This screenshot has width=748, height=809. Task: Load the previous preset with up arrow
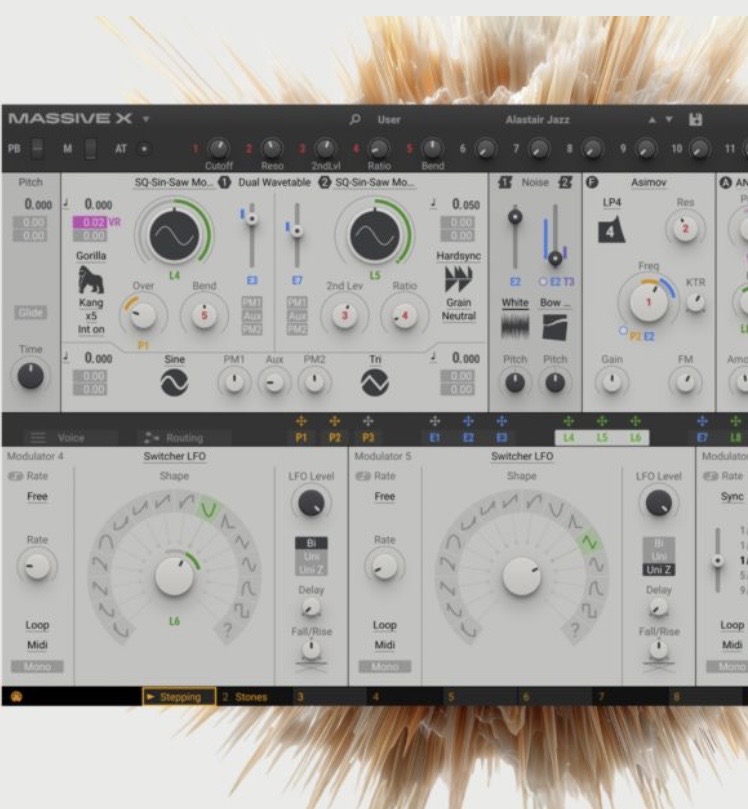652,120
